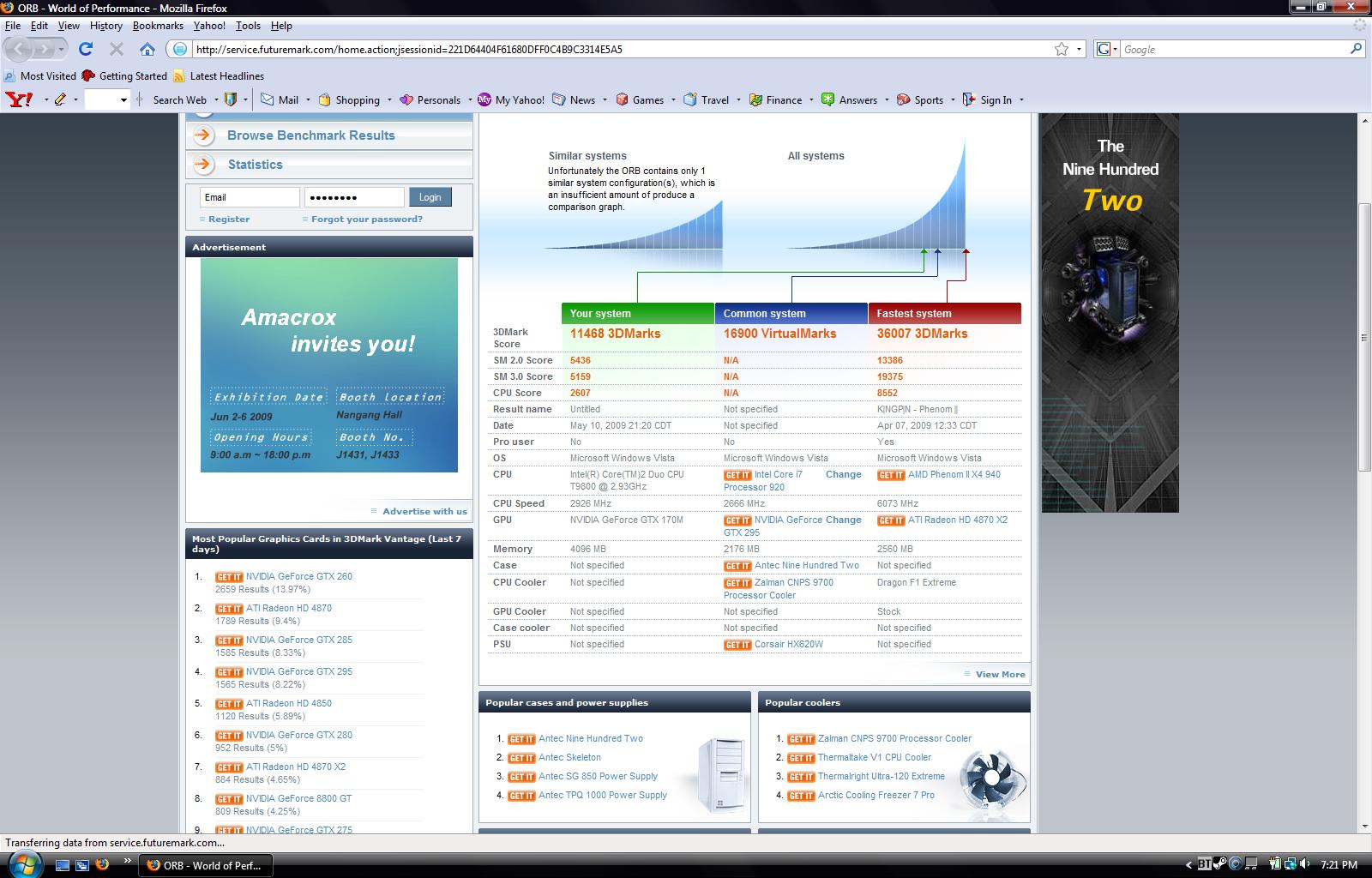This screenshot has height=878, width=1372.
Task: Expand the Finance dropdown arrow
Action: [811, 99]
